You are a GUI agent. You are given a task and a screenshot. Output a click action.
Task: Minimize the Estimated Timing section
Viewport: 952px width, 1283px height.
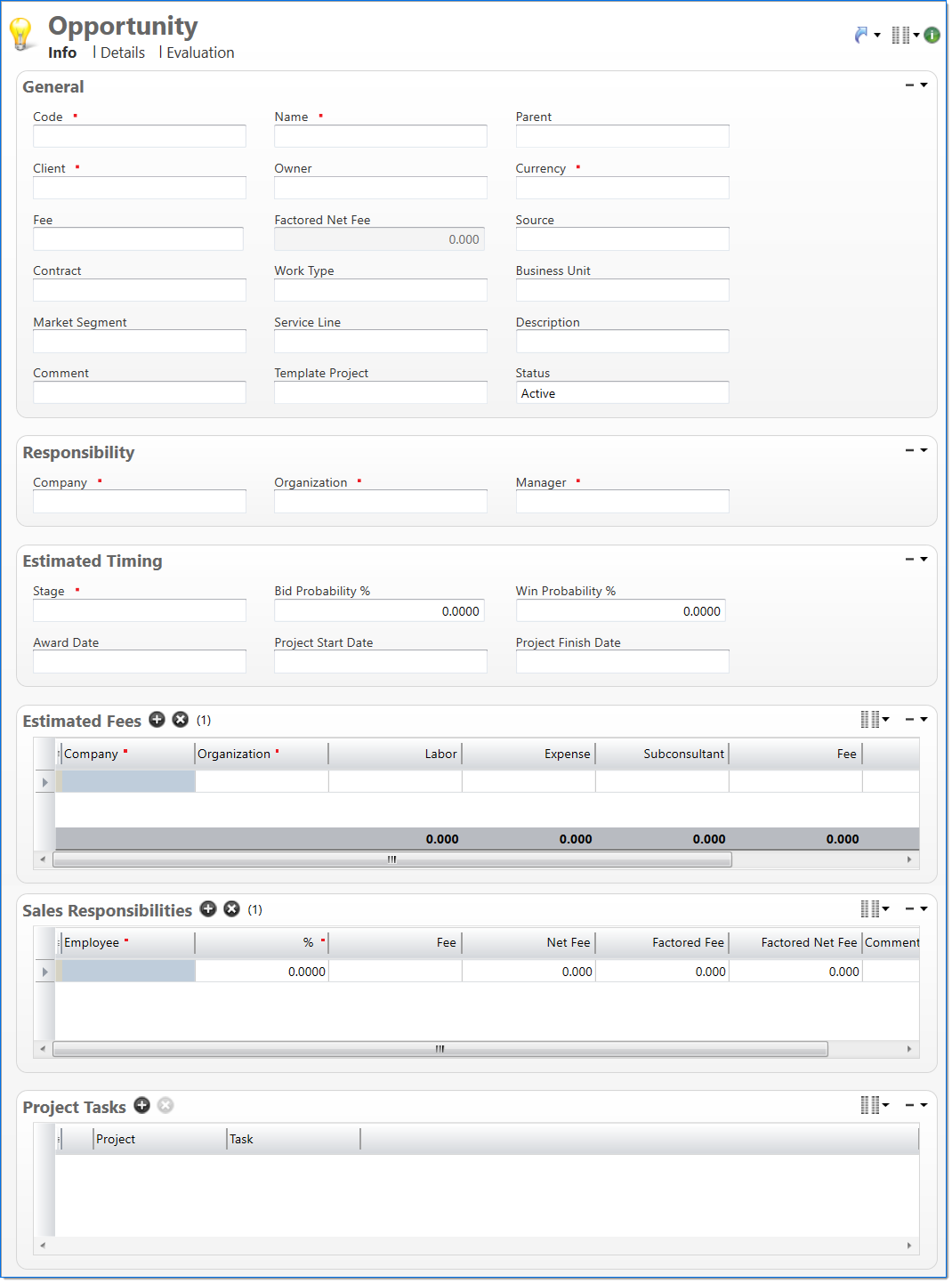coord(909,560)
